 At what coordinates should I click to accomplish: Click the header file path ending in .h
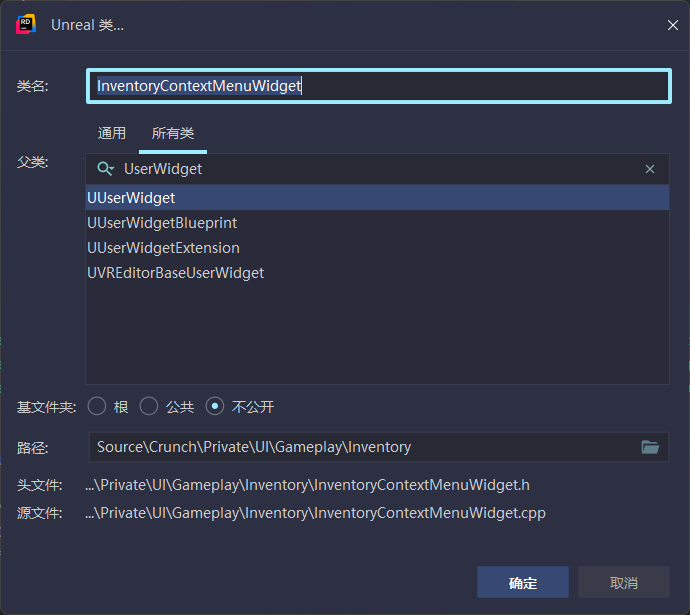coord(307,485)
